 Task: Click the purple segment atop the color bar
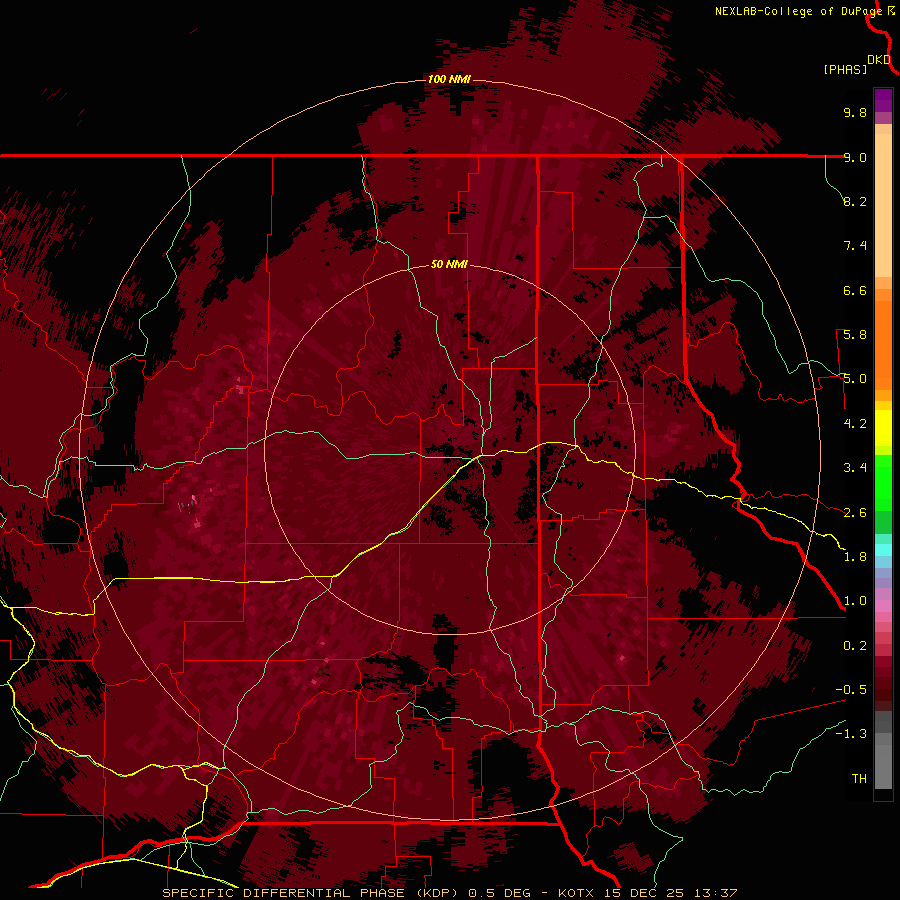point(883,100)
